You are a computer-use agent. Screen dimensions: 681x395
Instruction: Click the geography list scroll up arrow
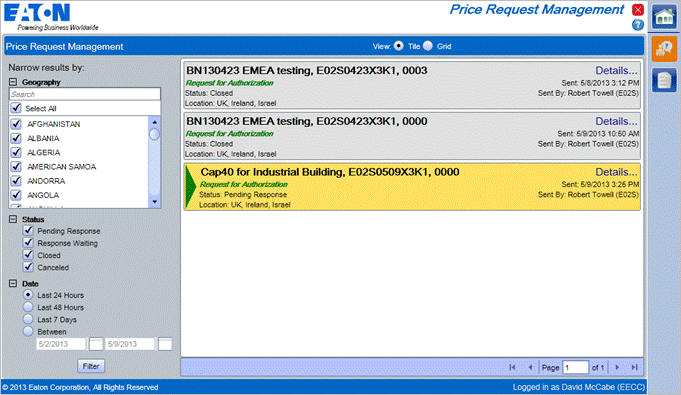154,122
